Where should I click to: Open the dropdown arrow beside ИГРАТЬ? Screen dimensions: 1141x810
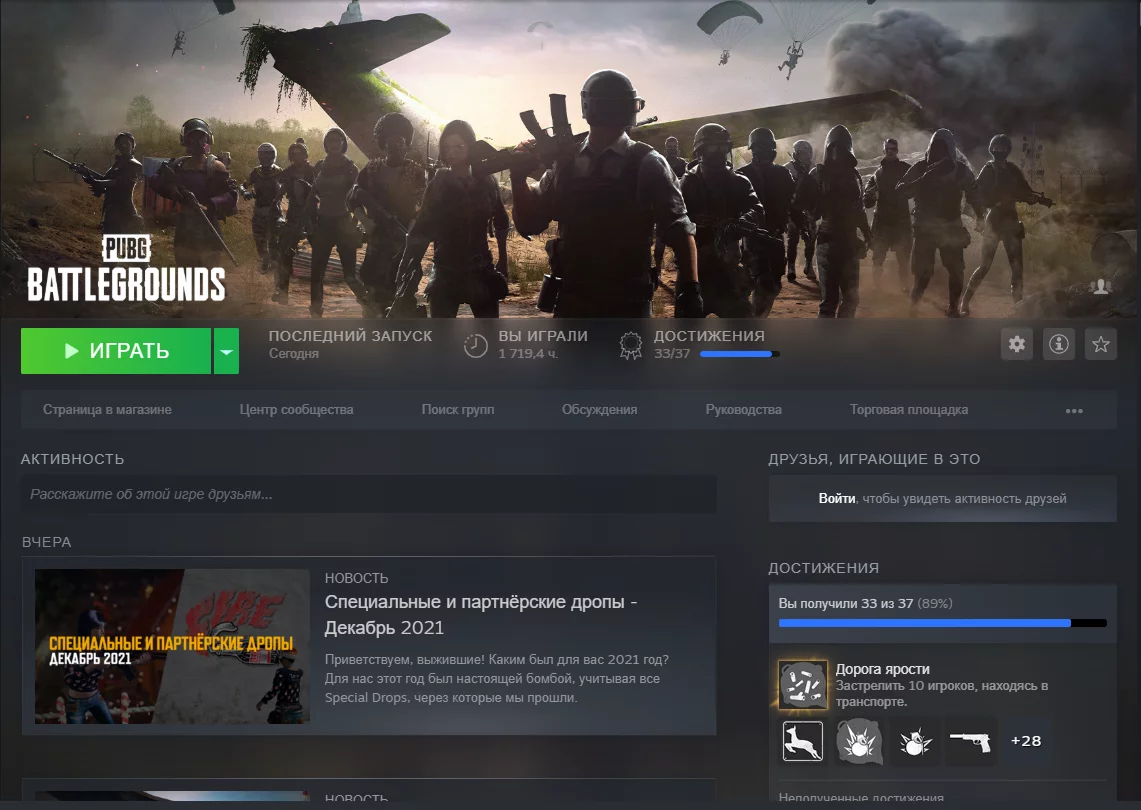(226, 351)
